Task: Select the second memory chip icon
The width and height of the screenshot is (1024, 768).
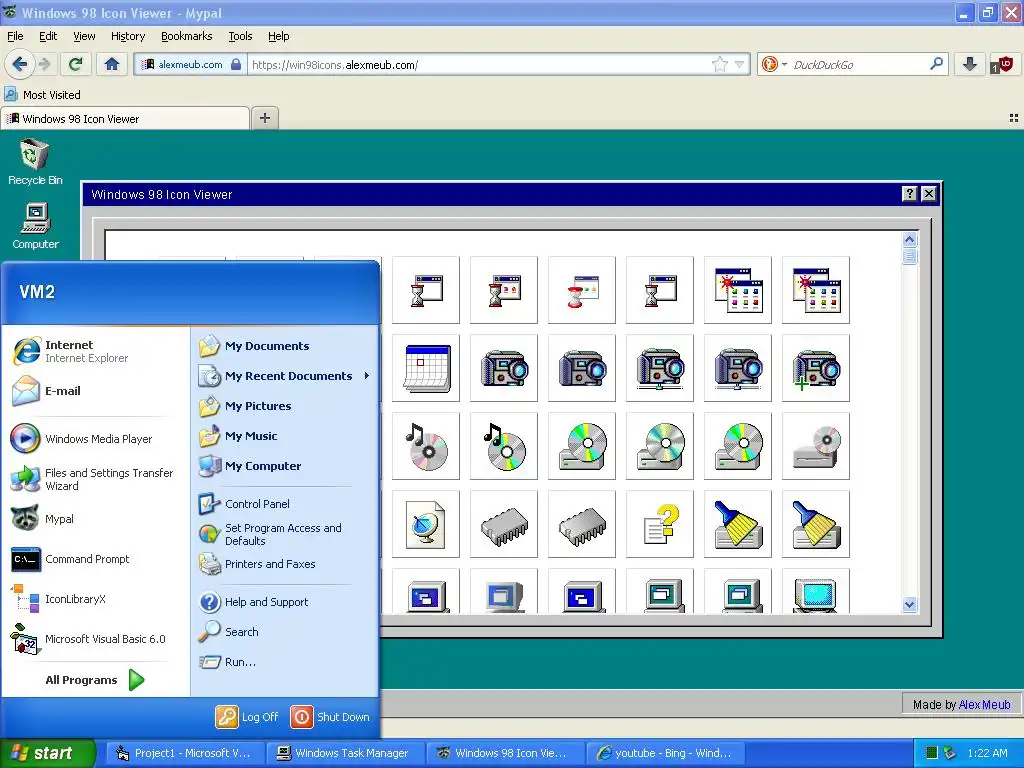Action: [582, 524]
